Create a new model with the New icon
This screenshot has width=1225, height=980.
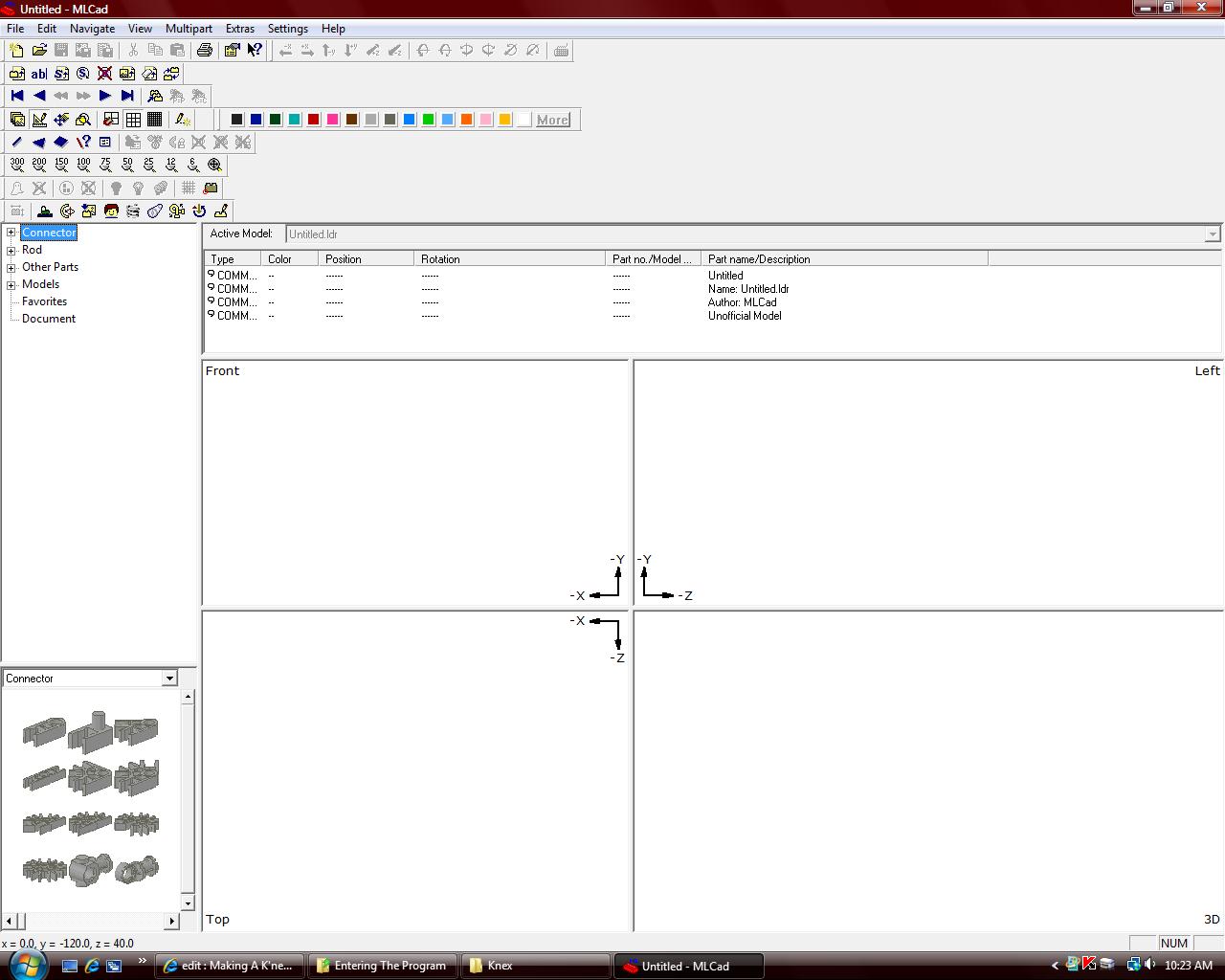tap(16, 51)
